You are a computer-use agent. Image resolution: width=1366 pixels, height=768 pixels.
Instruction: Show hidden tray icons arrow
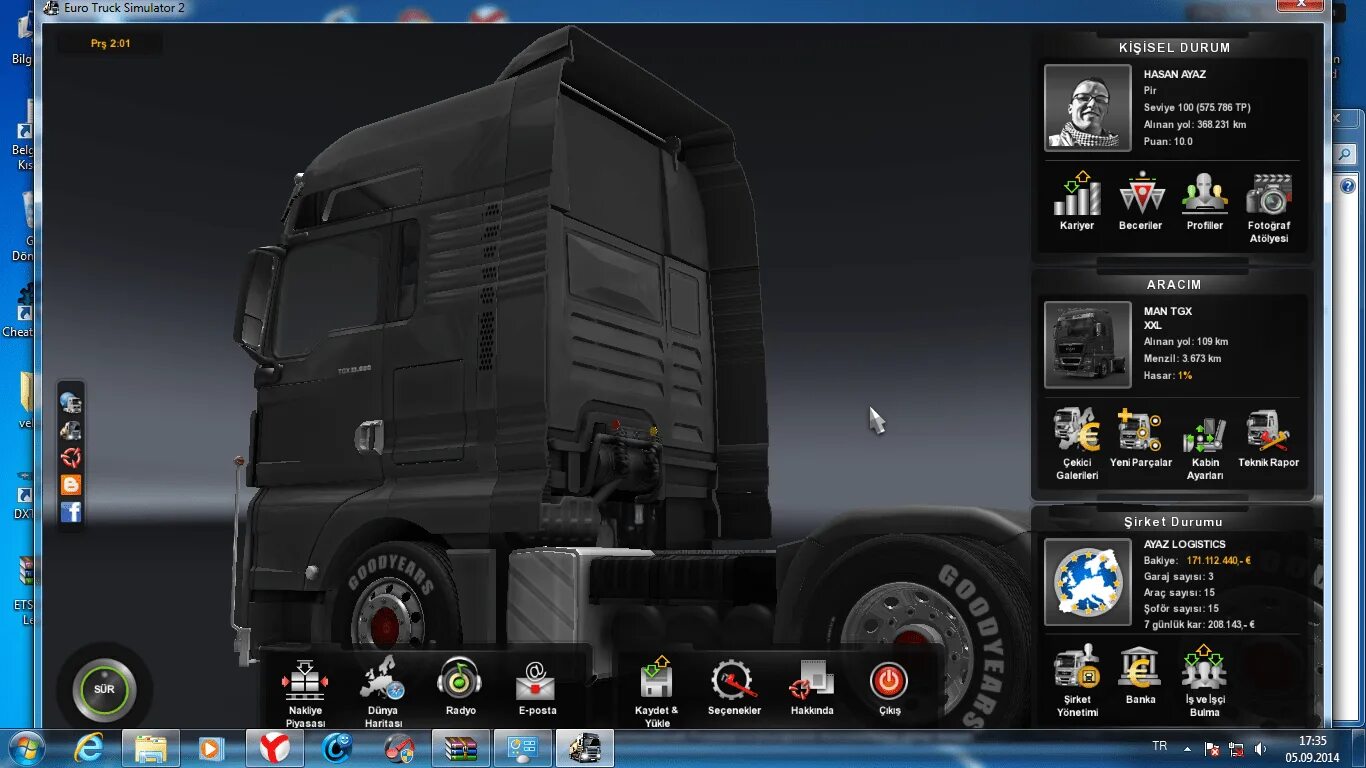[x=1187, y=748]
